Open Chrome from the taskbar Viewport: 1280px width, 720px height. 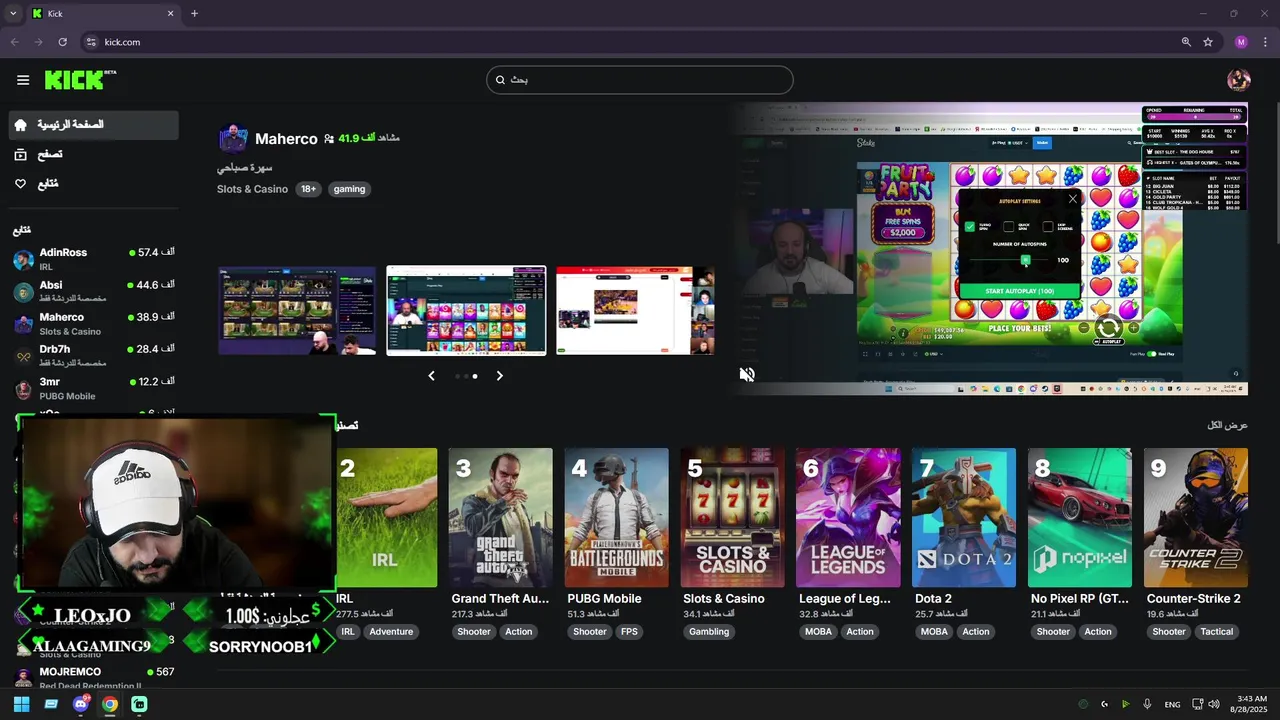click(110, 704)
